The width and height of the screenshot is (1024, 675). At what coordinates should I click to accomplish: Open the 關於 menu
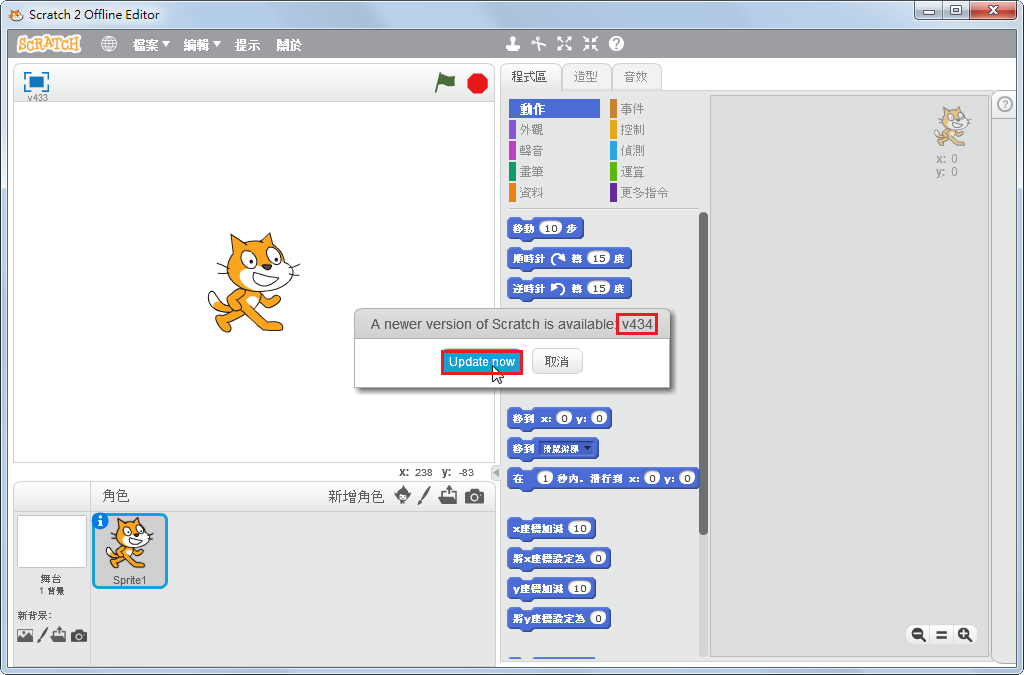coord(289,45)
